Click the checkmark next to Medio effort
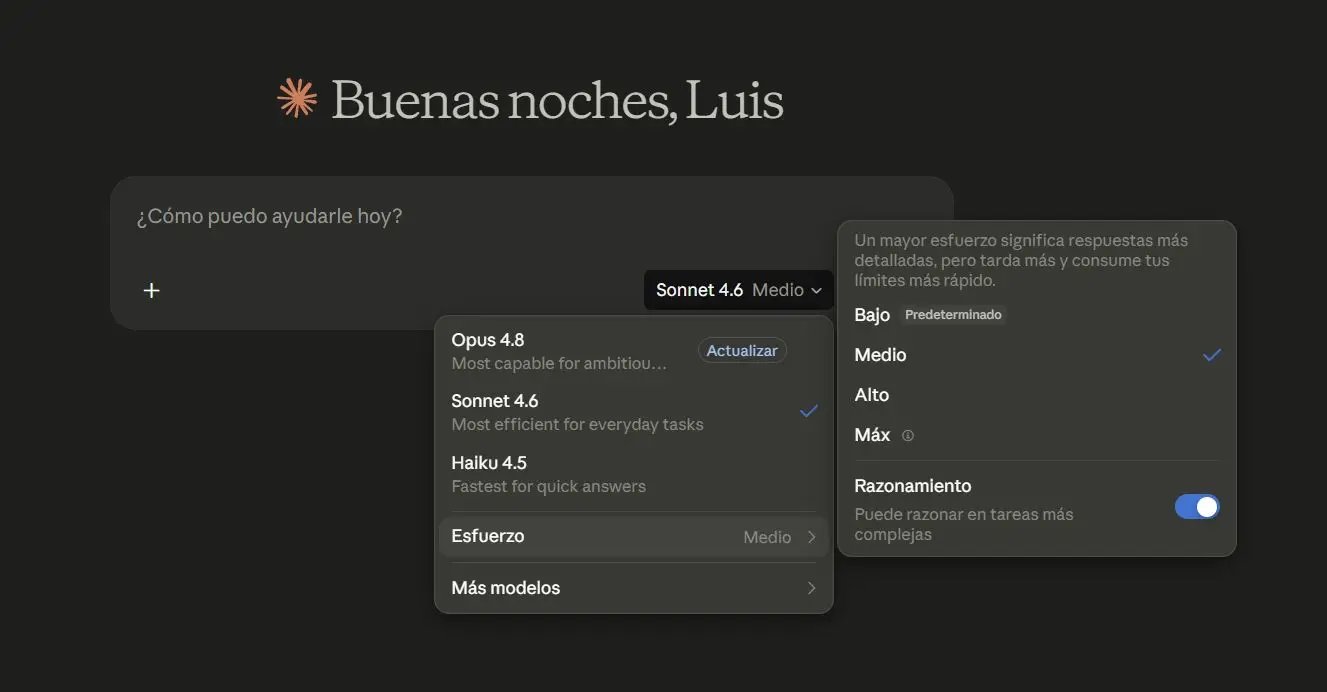 pyautogui.click(x=1212, y=355)
